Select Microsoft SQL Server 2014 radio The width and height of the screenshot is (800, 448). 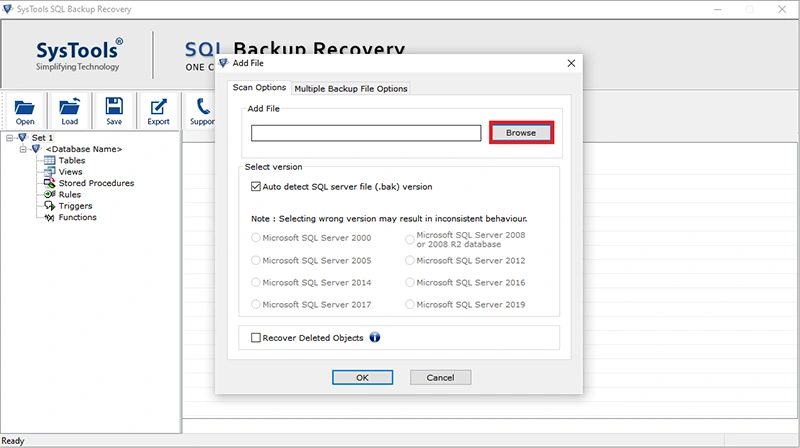[256, 282]
